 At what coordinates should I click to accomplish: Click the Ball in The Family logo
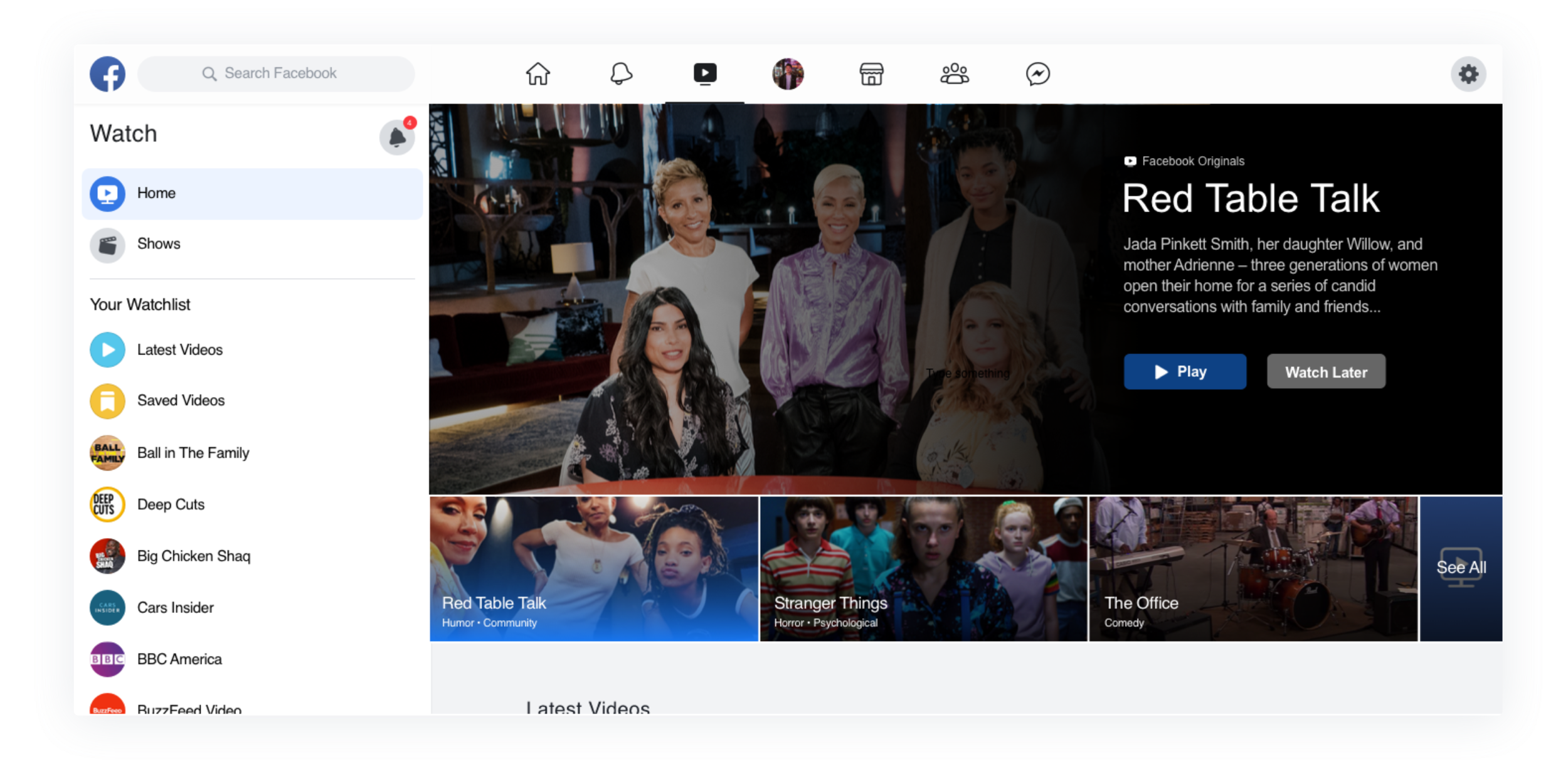(x=107, y=453)
